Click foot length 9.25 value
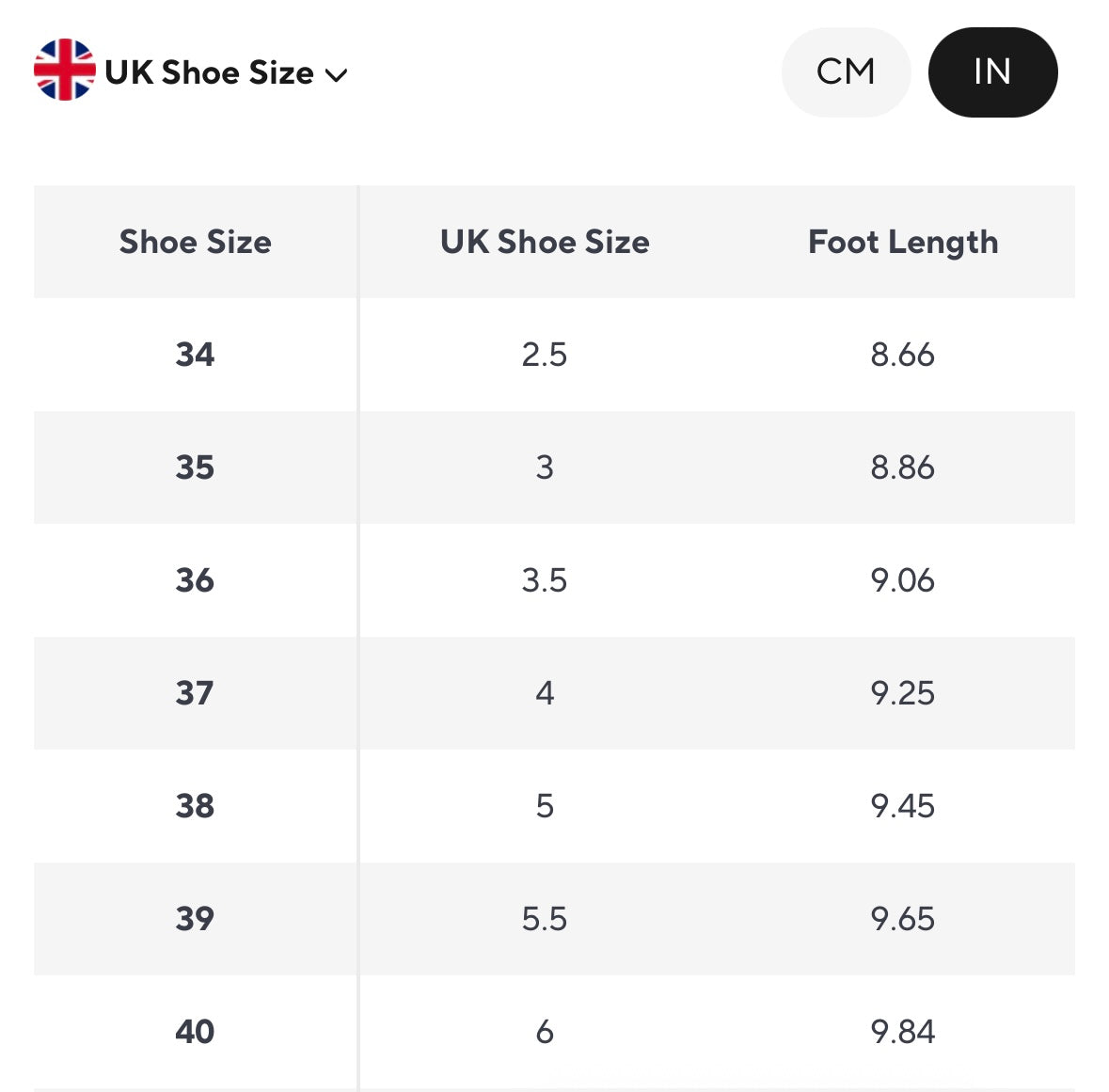Image resolution: width=1109 pixels, height=1092 pixels. tap(902, 693)
